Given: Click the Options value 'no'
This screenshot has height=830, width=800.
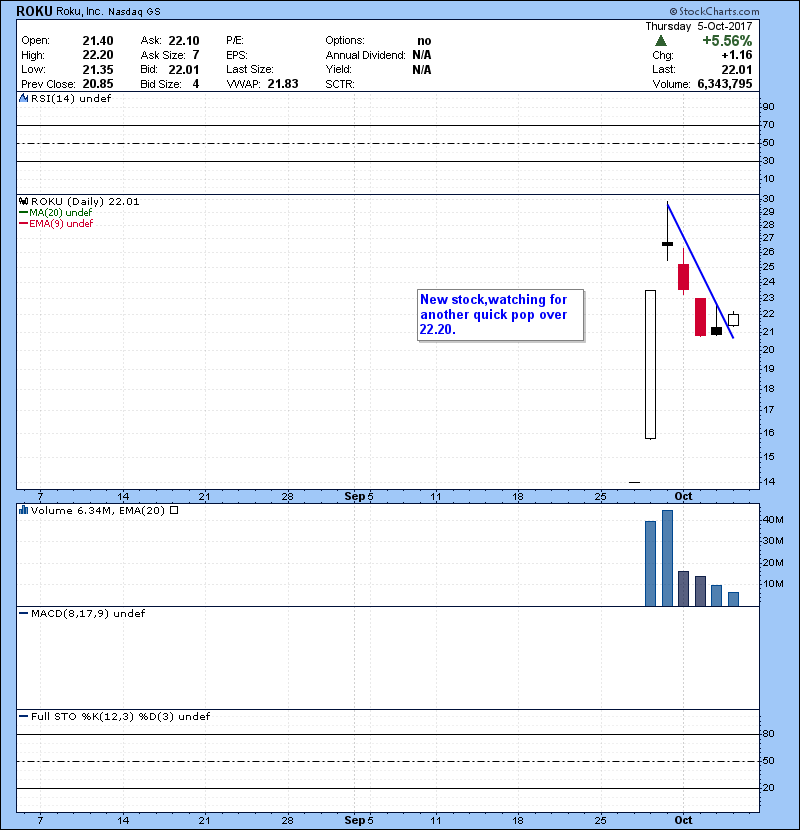Looking at the screenshot, I should point(424,41).
